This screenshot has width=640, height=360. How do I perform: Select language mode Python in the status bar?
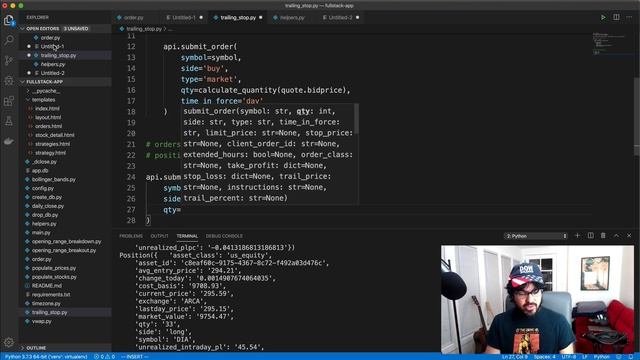(x=602, y=357)
